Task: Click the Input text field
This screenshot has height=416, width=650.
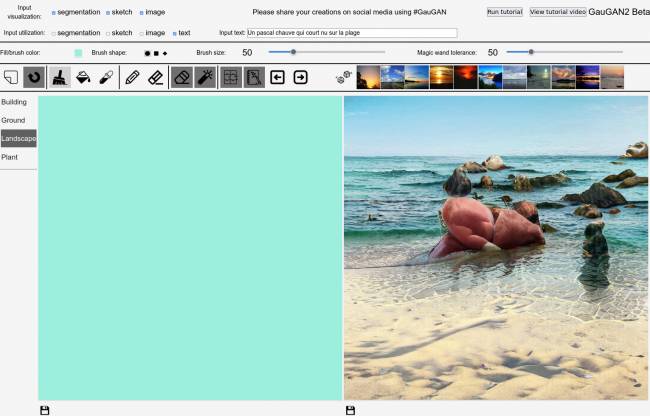Action: coord(351,33)
